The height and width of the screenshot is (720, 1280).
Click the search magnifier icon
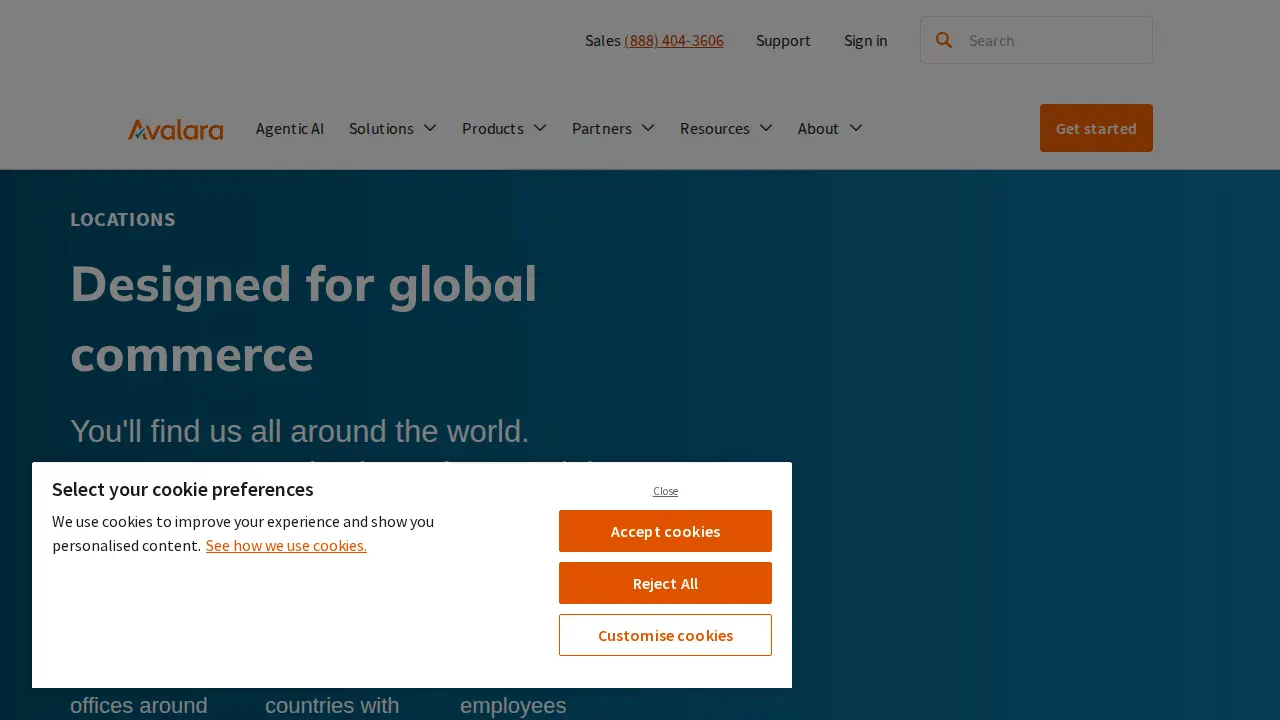[x=944, y=40]
